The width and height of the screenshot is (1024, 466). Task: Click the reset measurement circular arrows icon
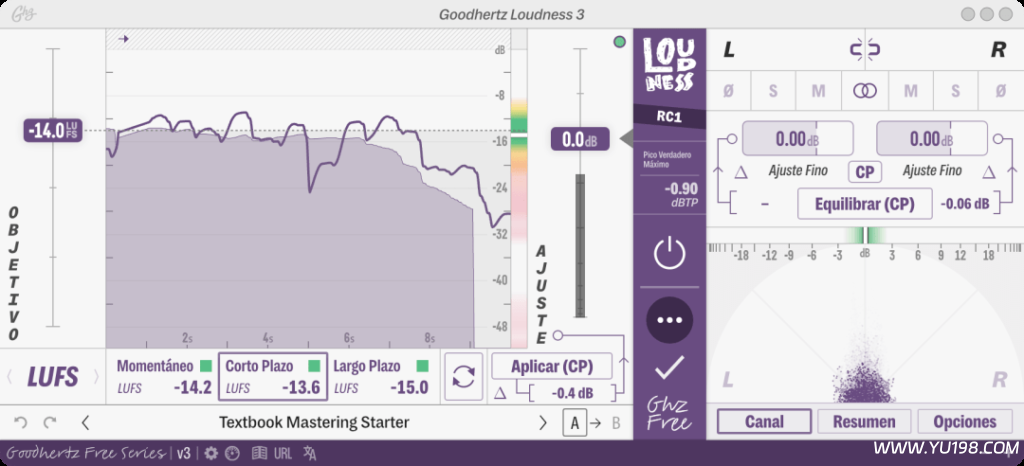(x=464, y=377)
